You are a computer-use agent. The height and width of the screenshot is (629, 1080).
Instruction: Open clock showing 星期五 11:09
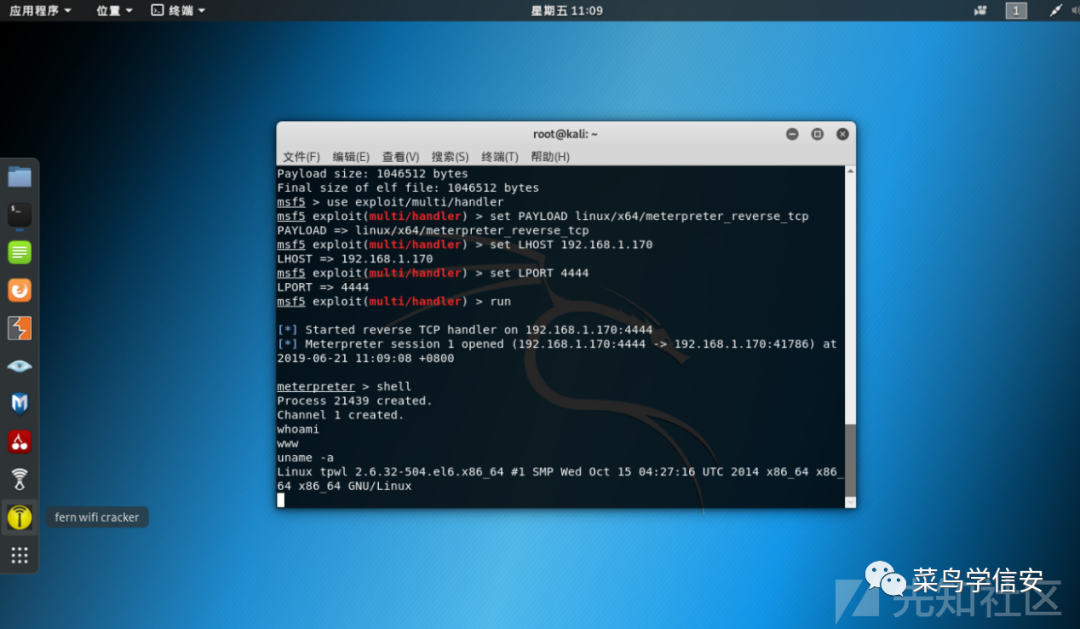coord(566,10)
